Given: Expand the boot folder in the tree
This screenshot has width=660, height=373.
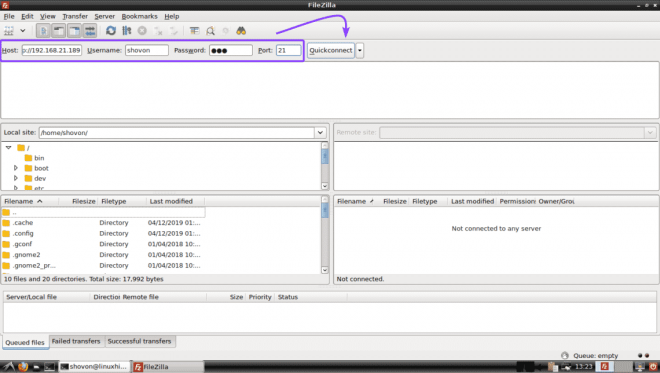Looking at the screenshot, I should (16, 168).
